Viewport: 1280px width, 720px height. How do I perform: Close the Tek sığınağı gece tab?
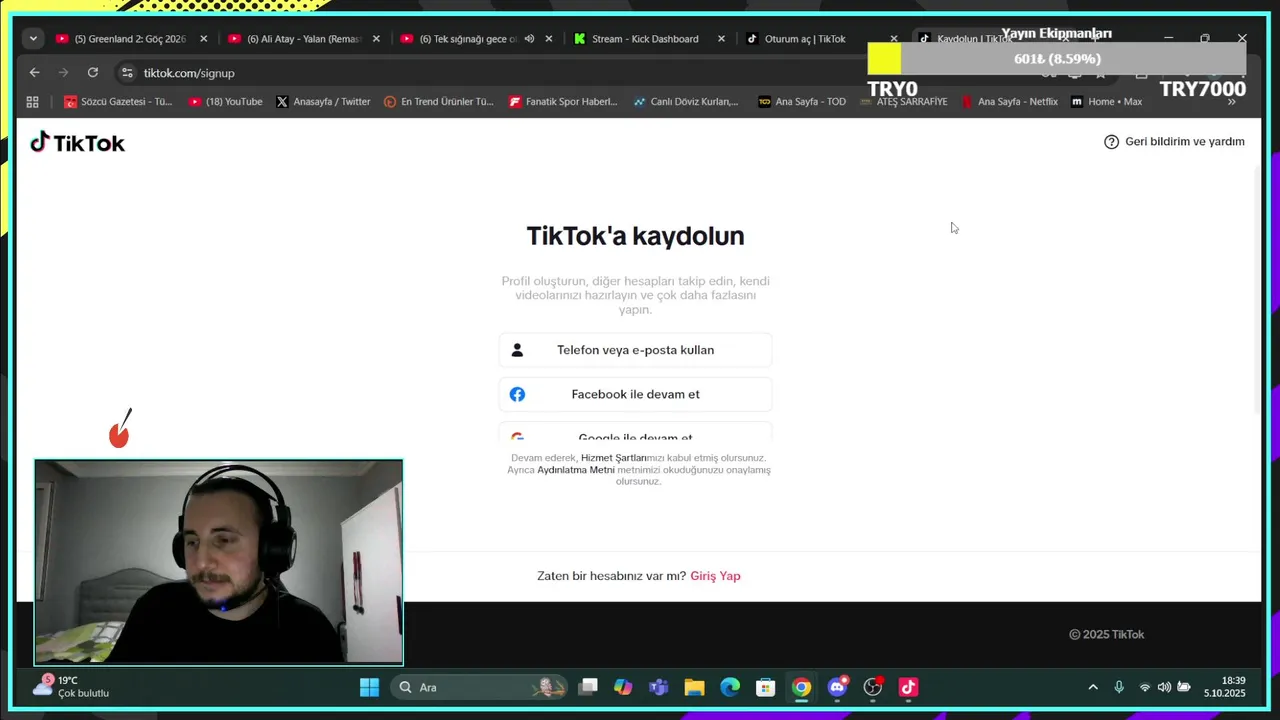tap(549, 39)
